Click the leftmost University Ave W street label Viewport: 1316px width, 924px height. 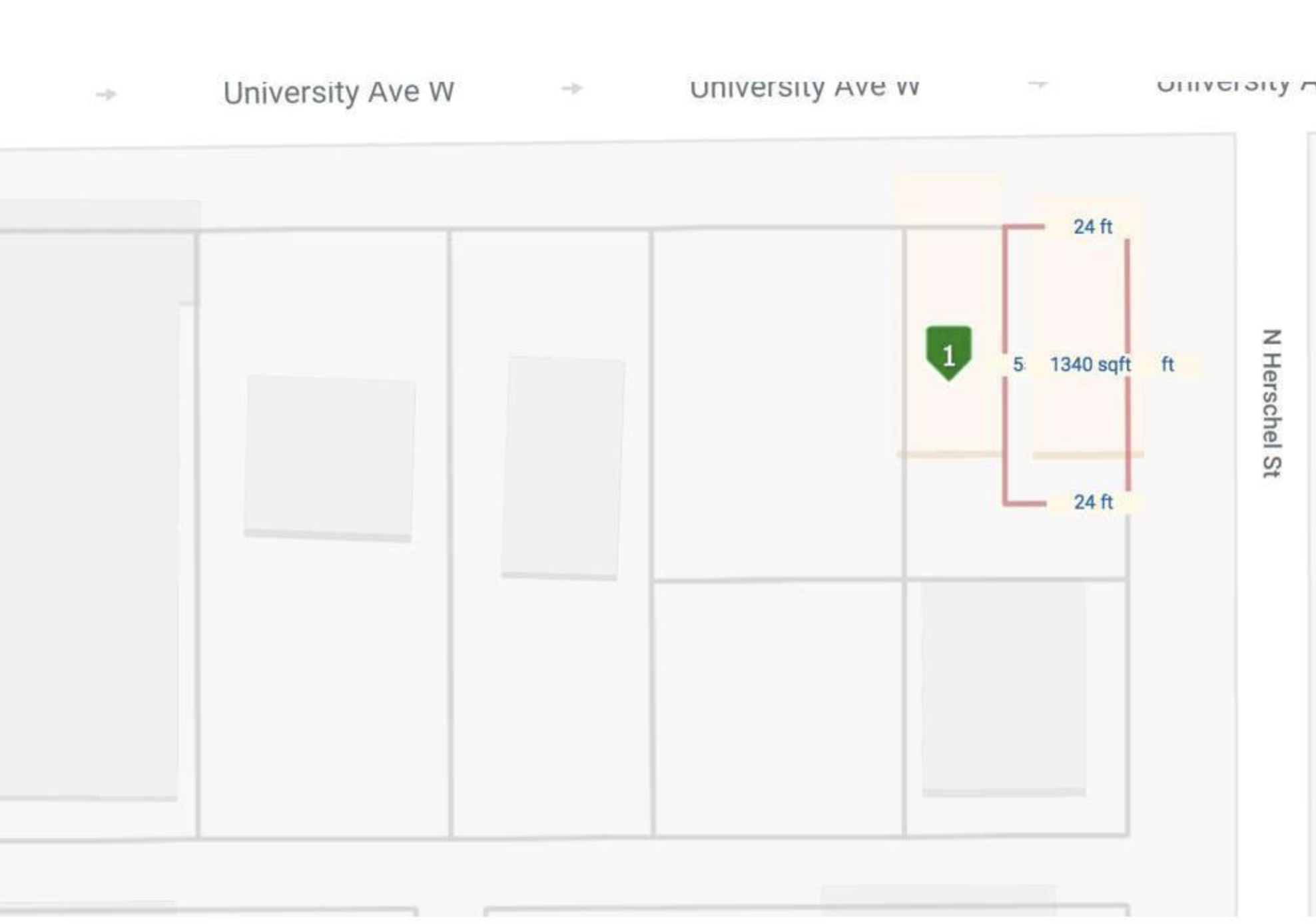coord(338,92)
